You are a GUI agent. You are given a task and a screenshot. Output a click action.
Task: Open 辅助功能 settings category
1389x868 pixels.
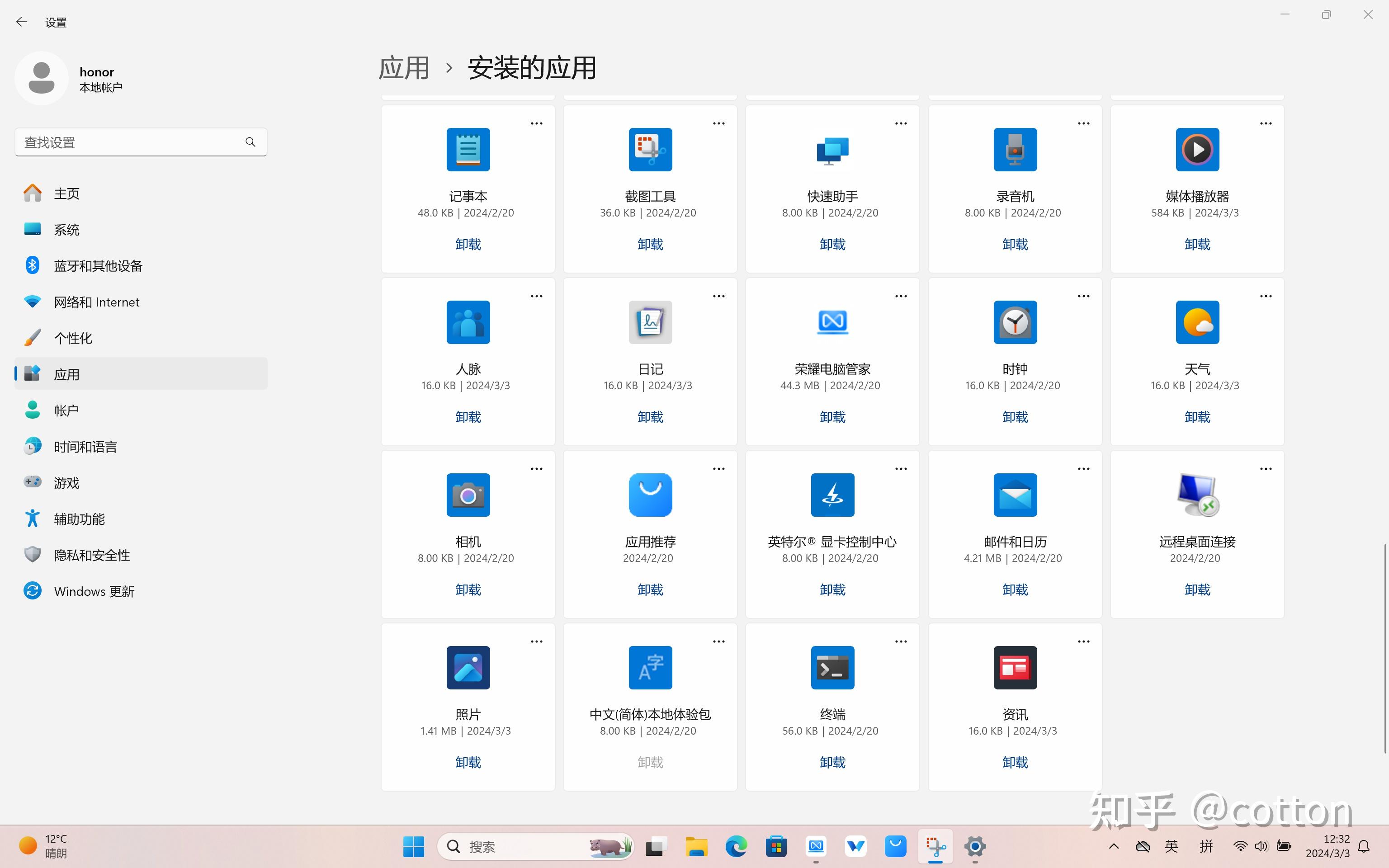[x=141, y=519]
